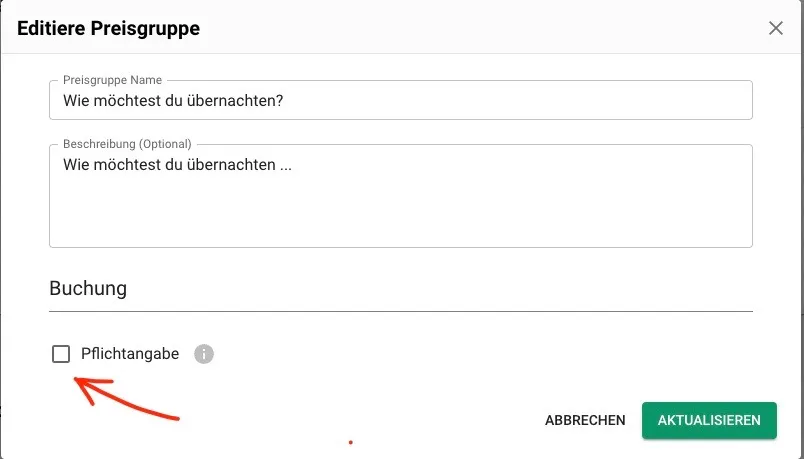Click the red arrow annotation below the checkbox
804x459 pixels.
coord(126,398)
